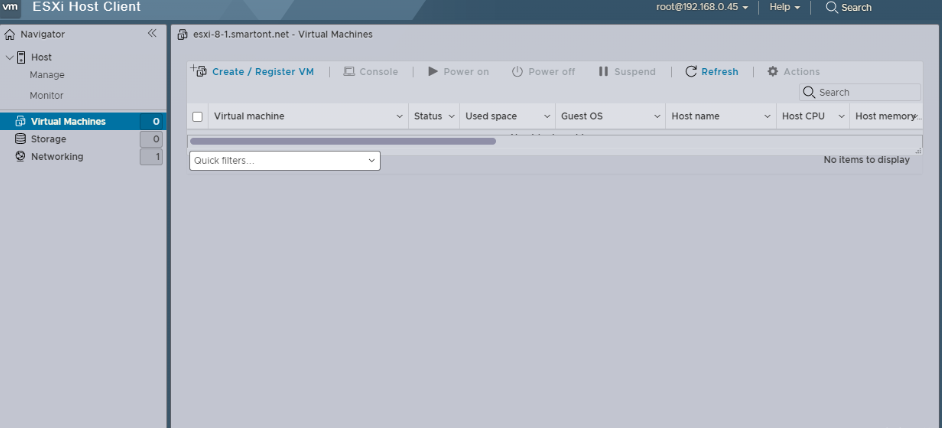
Task: Click the Refresh circular arrow icon
Action: coord(691,72)
